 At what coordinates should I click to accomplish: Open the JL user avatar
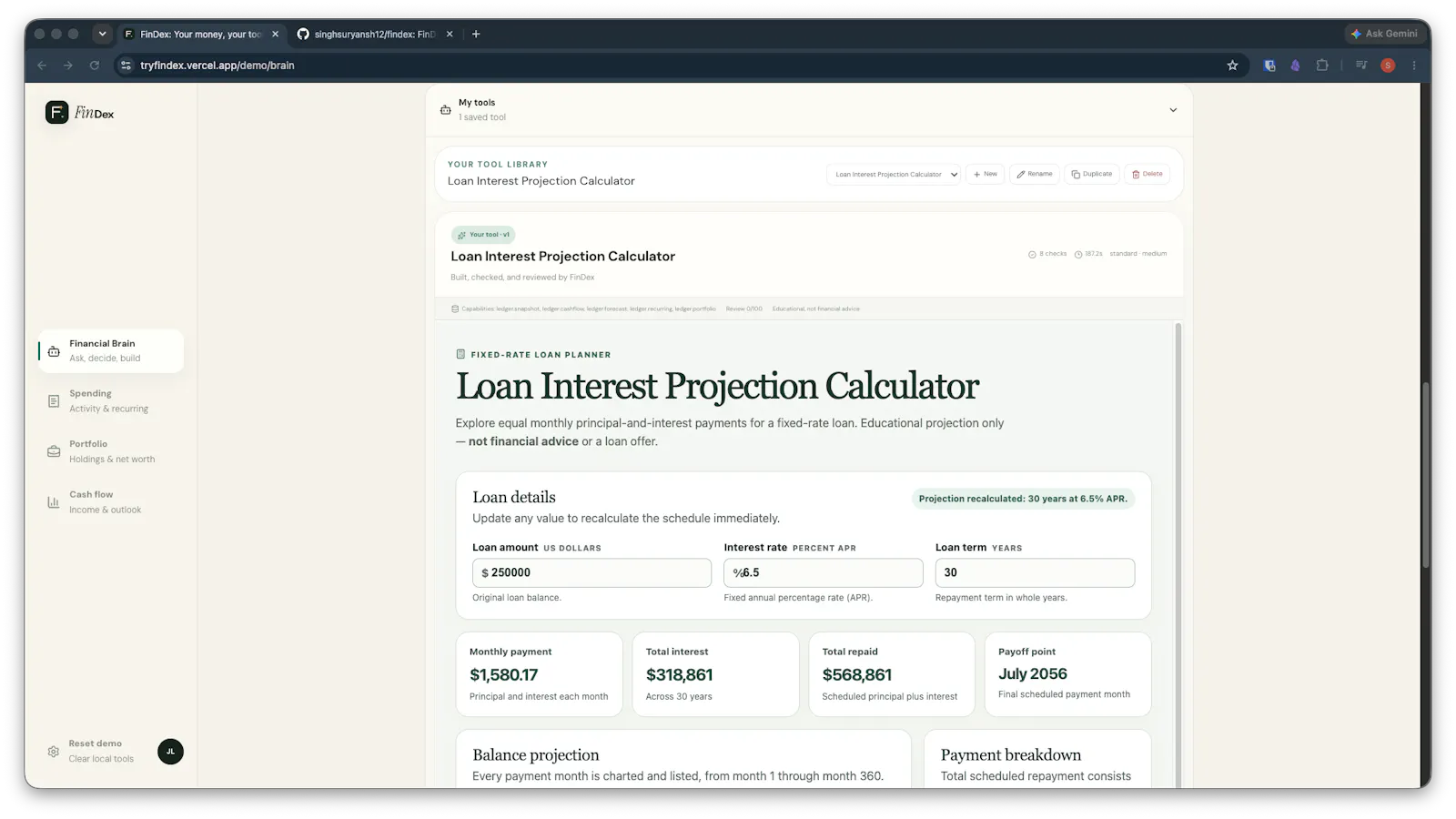click(170, 752)
